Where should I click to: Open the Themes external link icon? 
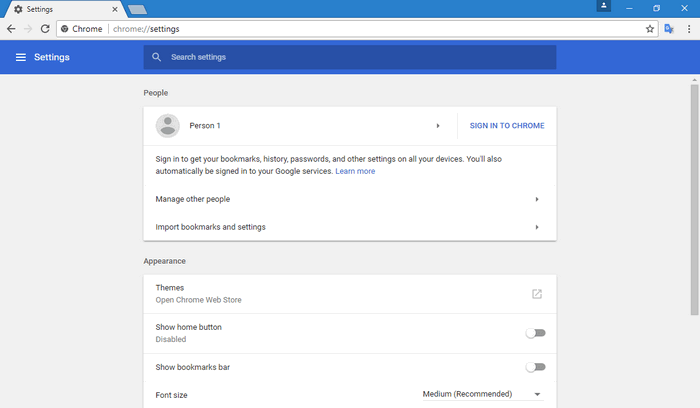tap(537, 294)
